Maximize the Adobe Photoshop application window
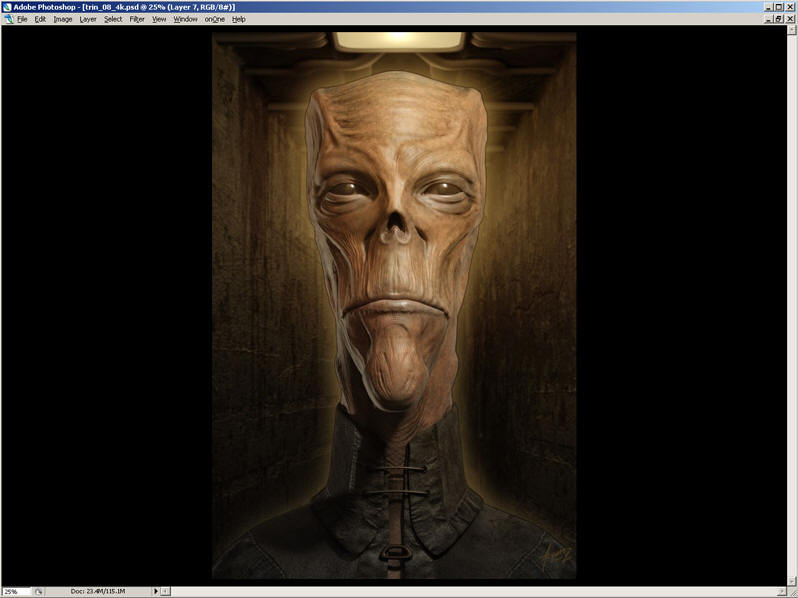This screenshot has height=598, width=798. coord(779,7)
